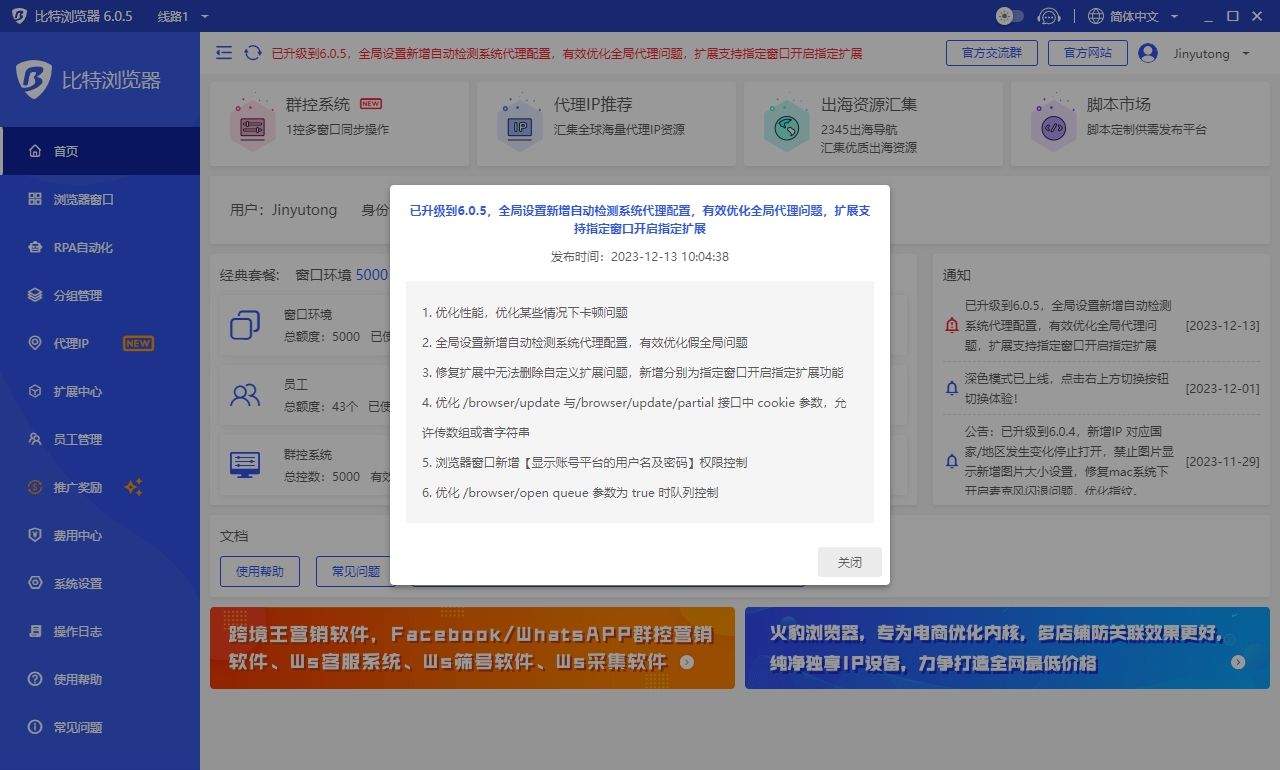The height and width of the screenshot is (770, 1280).
Task: Toggle the dark mode switch
Action: (x=1010, y=16)
